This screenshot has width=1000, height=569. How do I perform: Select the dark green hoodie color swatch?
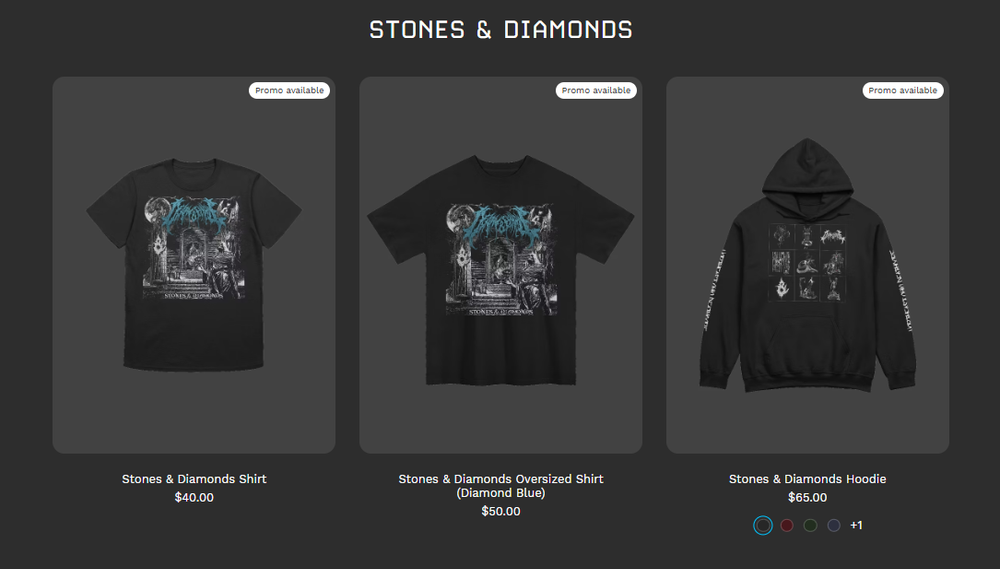811,526
